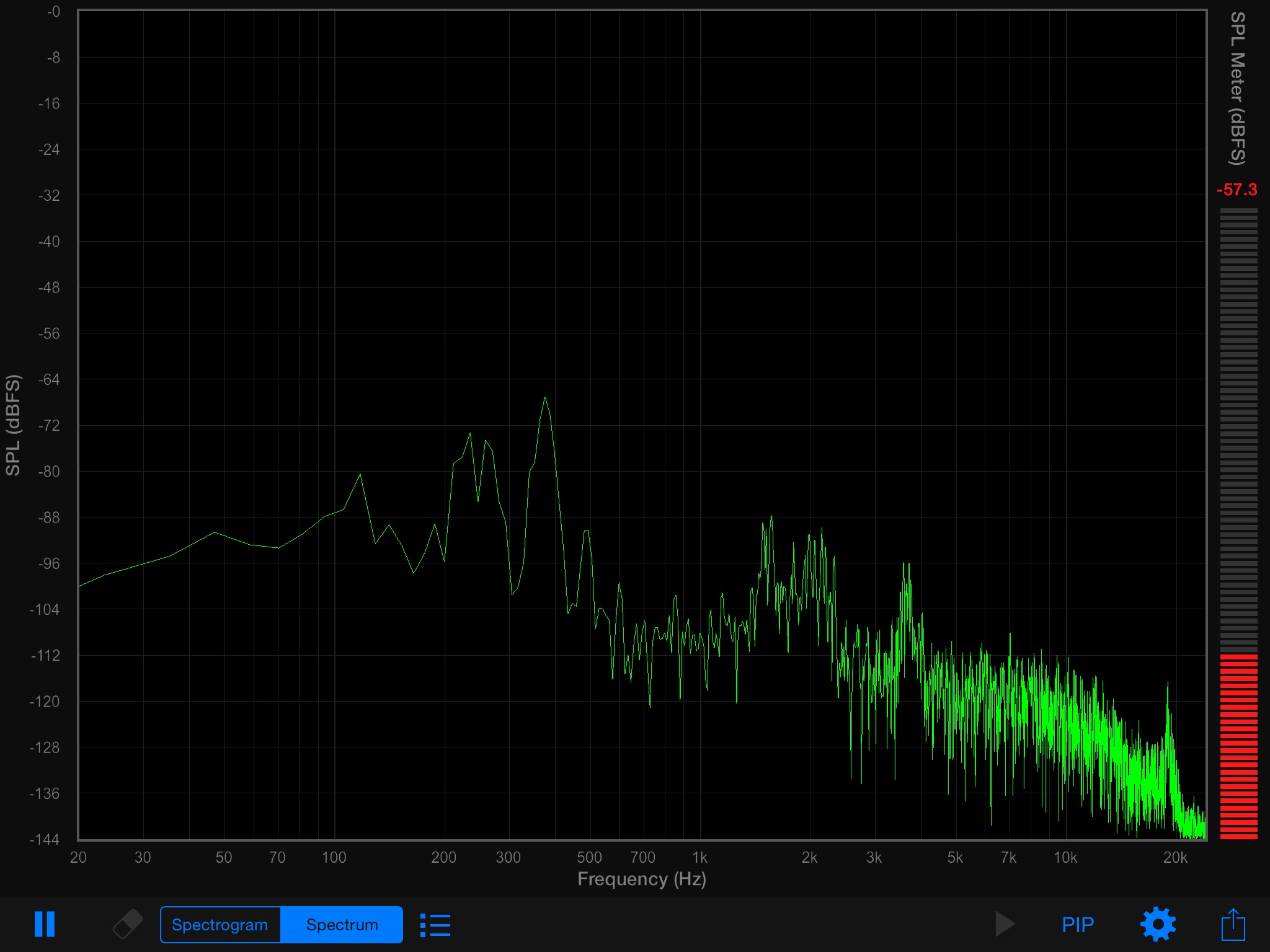Switch to the Spectrogram view
The height and width of the screenshot is (952, 1270).
pos(220,925)
